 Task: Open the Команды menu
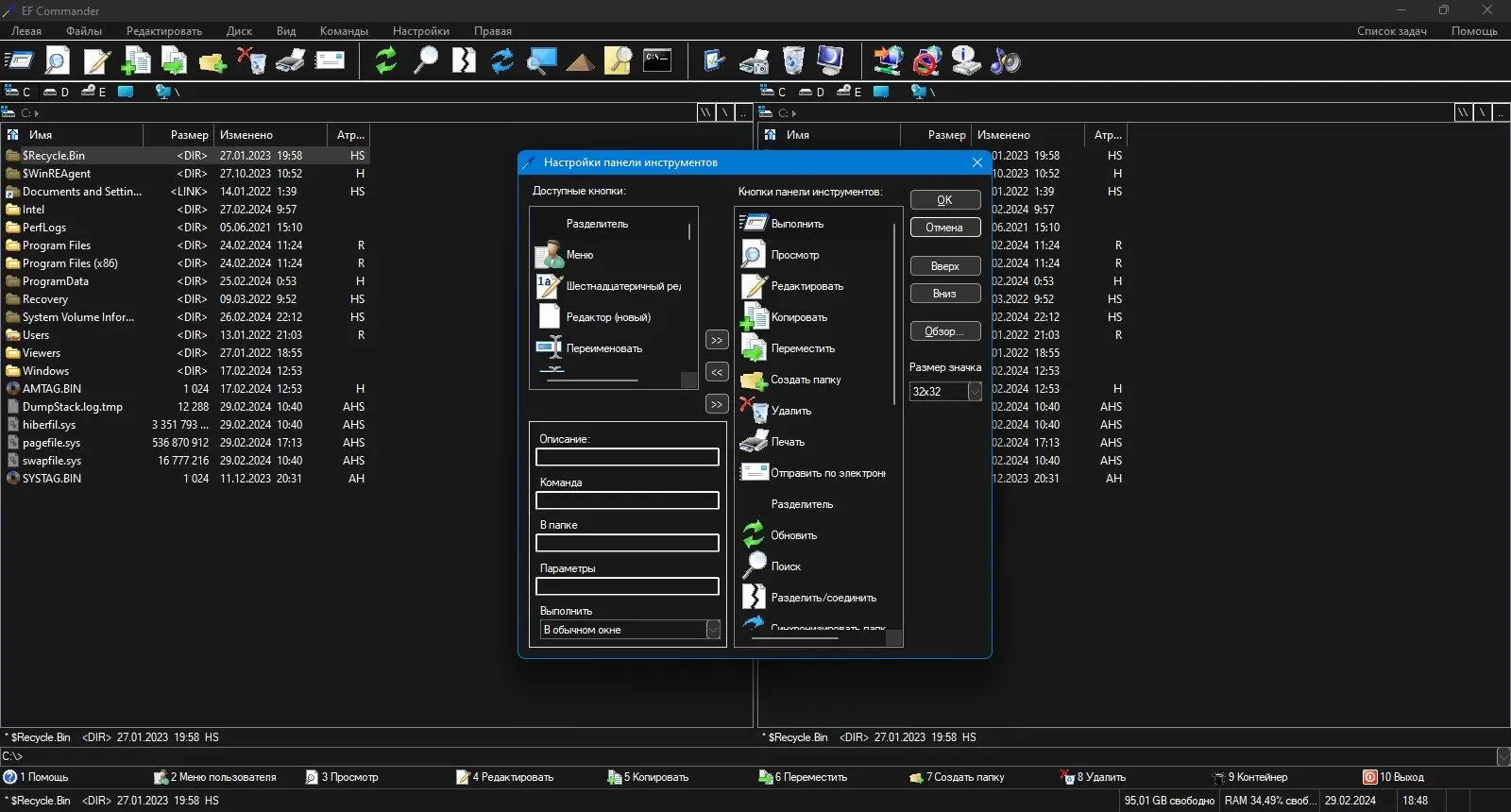coord(344,30)
